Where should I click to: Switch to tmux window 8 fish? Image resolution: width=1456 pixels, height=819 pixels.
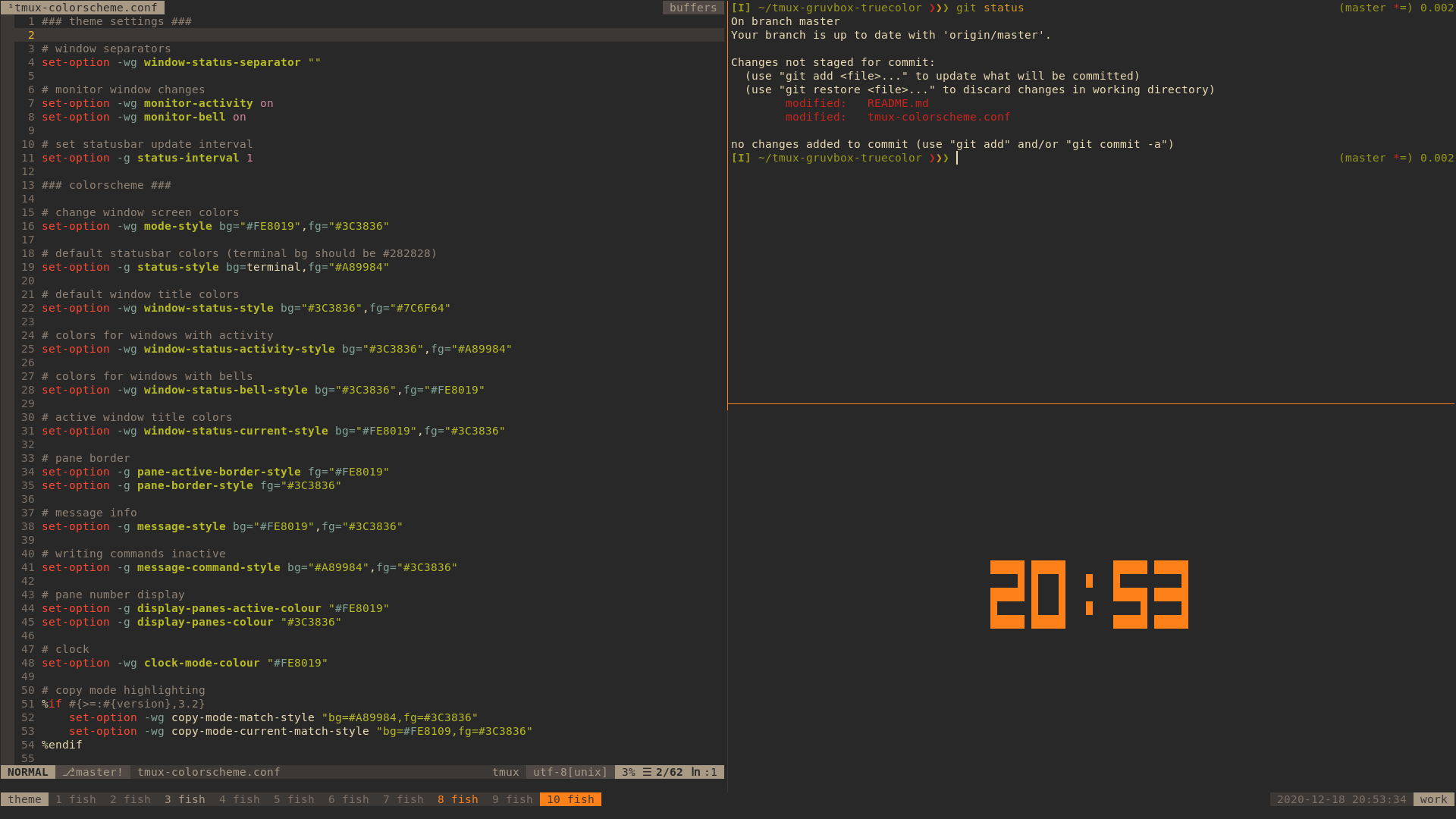[x=457, y=799]
